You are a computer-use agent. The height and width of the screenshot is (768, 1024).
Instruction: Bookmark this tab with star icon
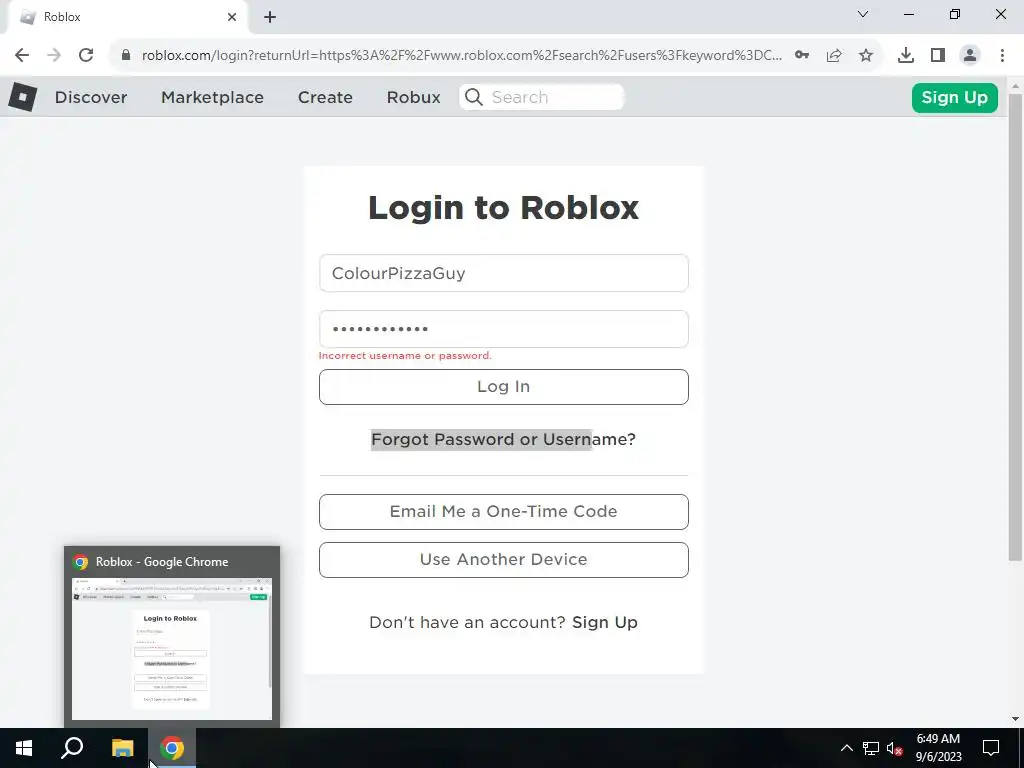pyautogui.click(x=866, y=56)
